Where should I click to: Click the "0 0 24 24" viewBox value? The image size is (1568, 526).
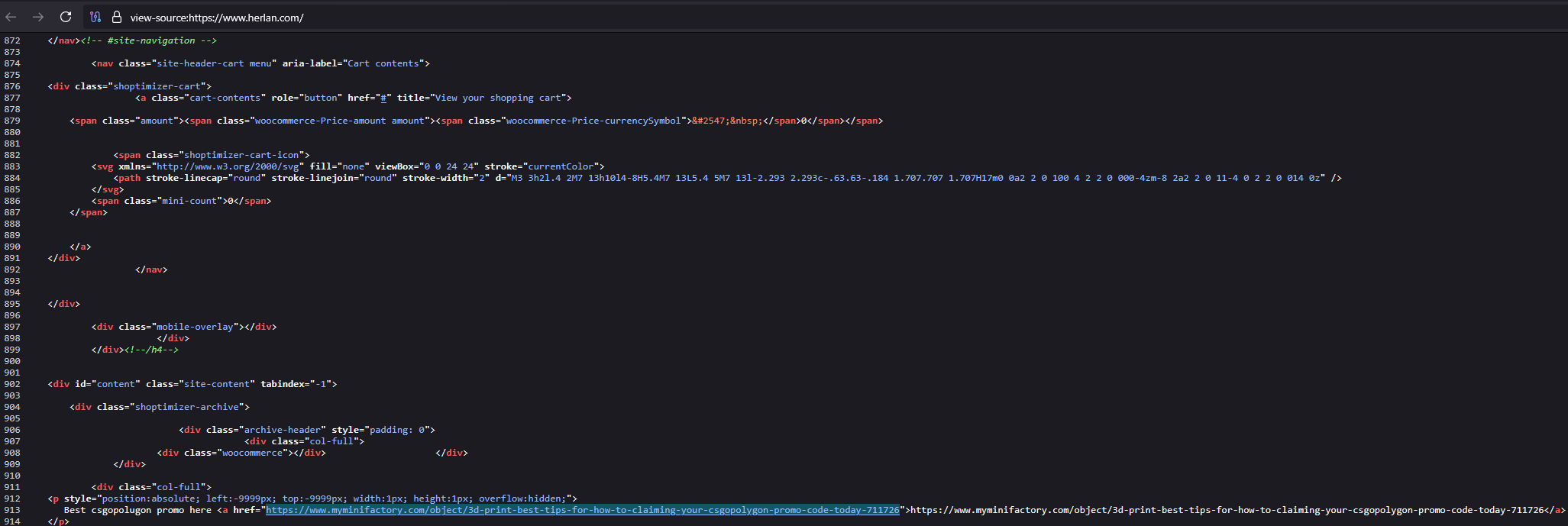click(x=449, y=166)
